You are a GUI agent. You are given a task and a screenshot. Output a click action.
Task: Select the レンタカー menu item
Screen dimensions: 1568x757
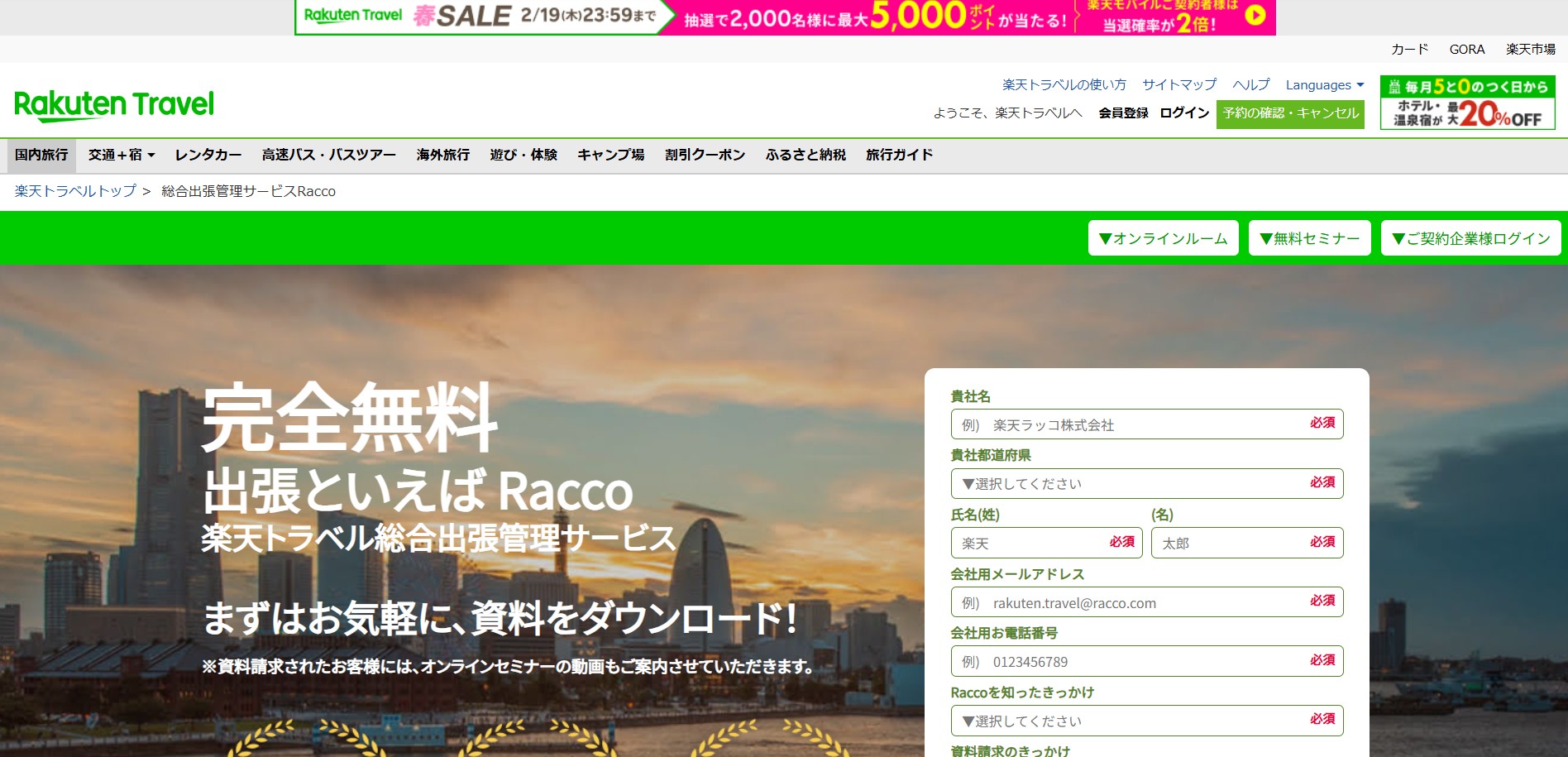tap(208, 156)
